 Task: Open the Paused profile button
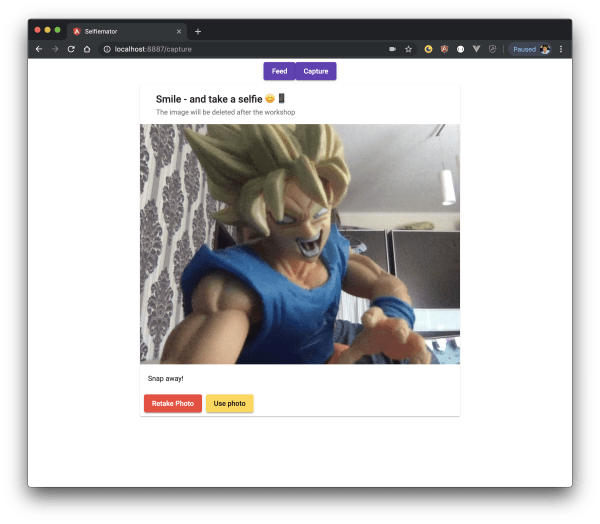[530, 49]
